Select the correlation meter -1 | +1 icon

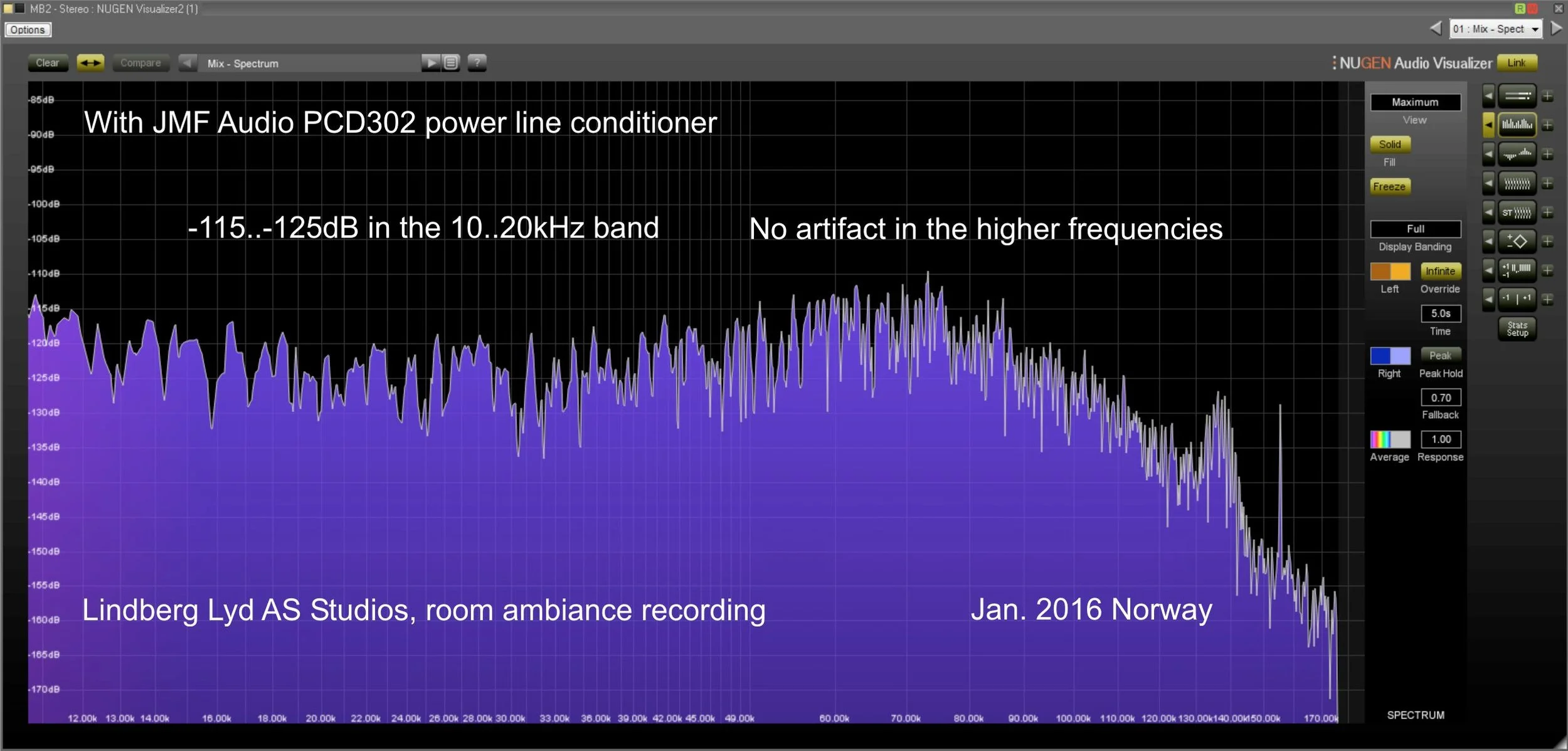[x=1517, y=299]
